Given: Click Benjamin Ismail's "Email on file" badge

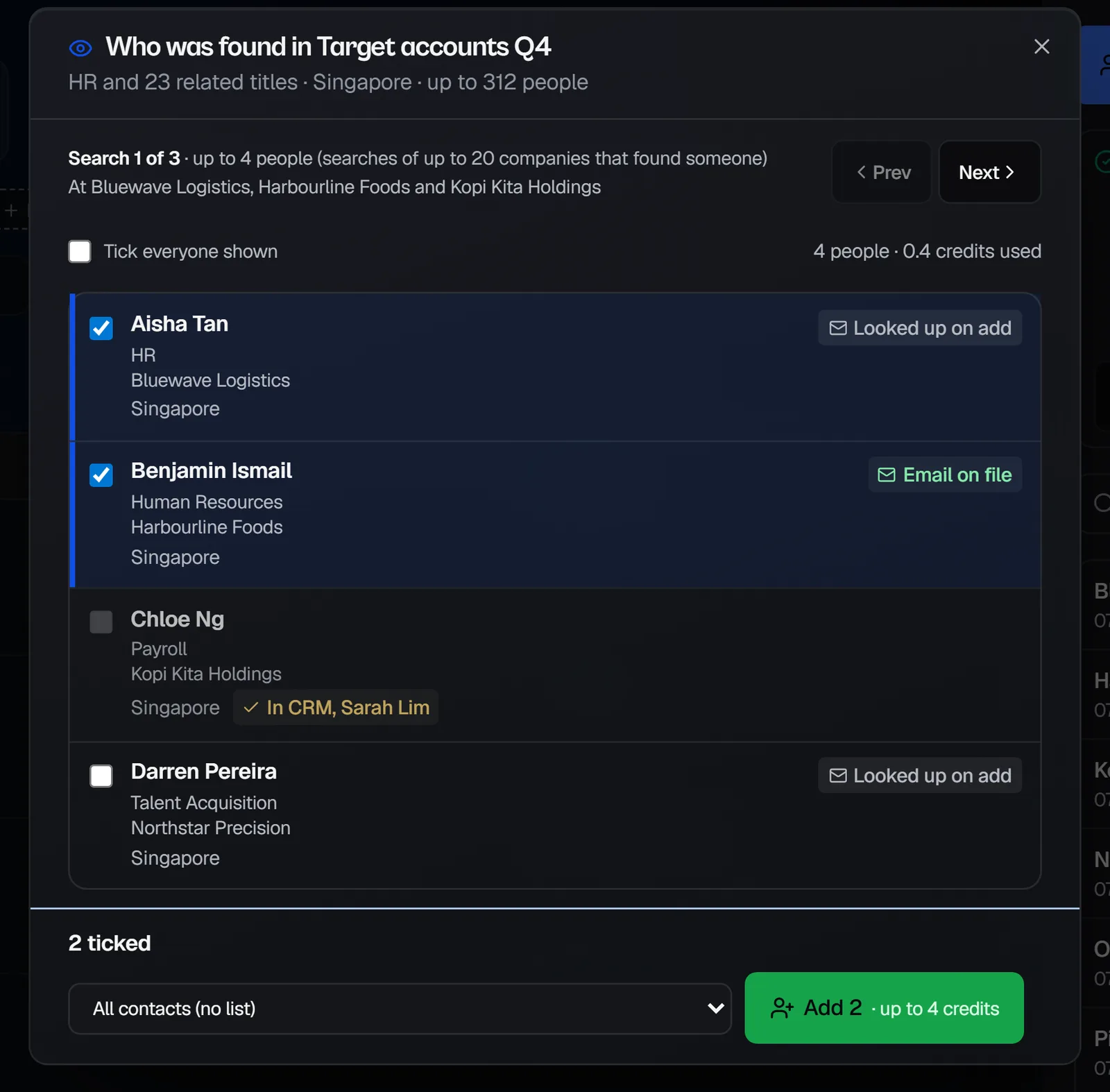Looking at the screenshot, I should click(945, 475).
